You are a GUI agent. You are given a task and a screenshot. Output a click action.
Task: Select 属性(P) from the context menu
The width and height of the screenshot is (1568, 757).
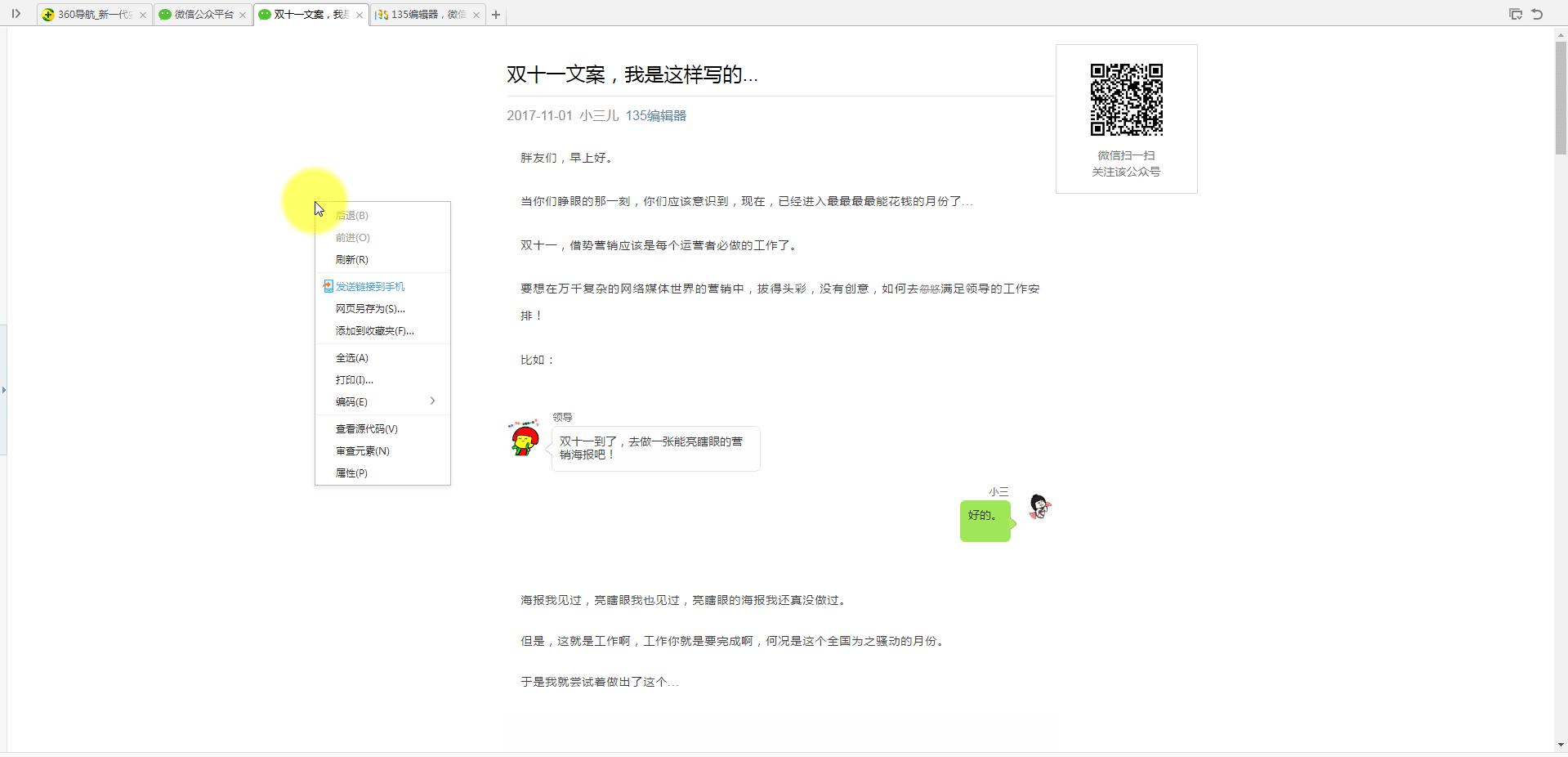pyautogui.click(x=382, y=473)
